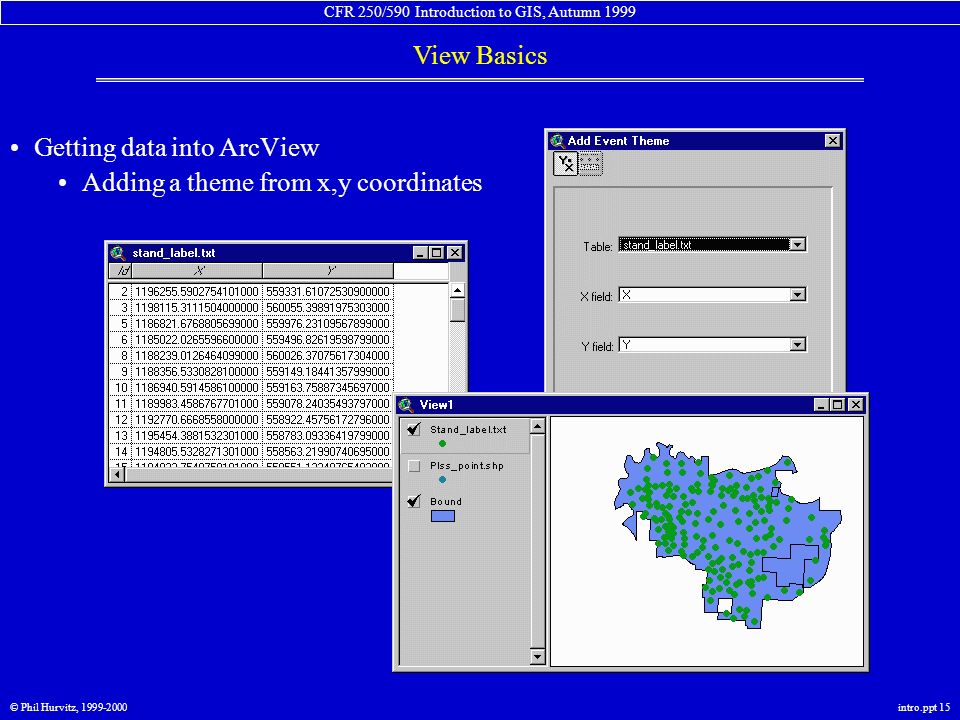Close the View1 window
This screenshot has height=720, width=960.
(x=856, y=405)
